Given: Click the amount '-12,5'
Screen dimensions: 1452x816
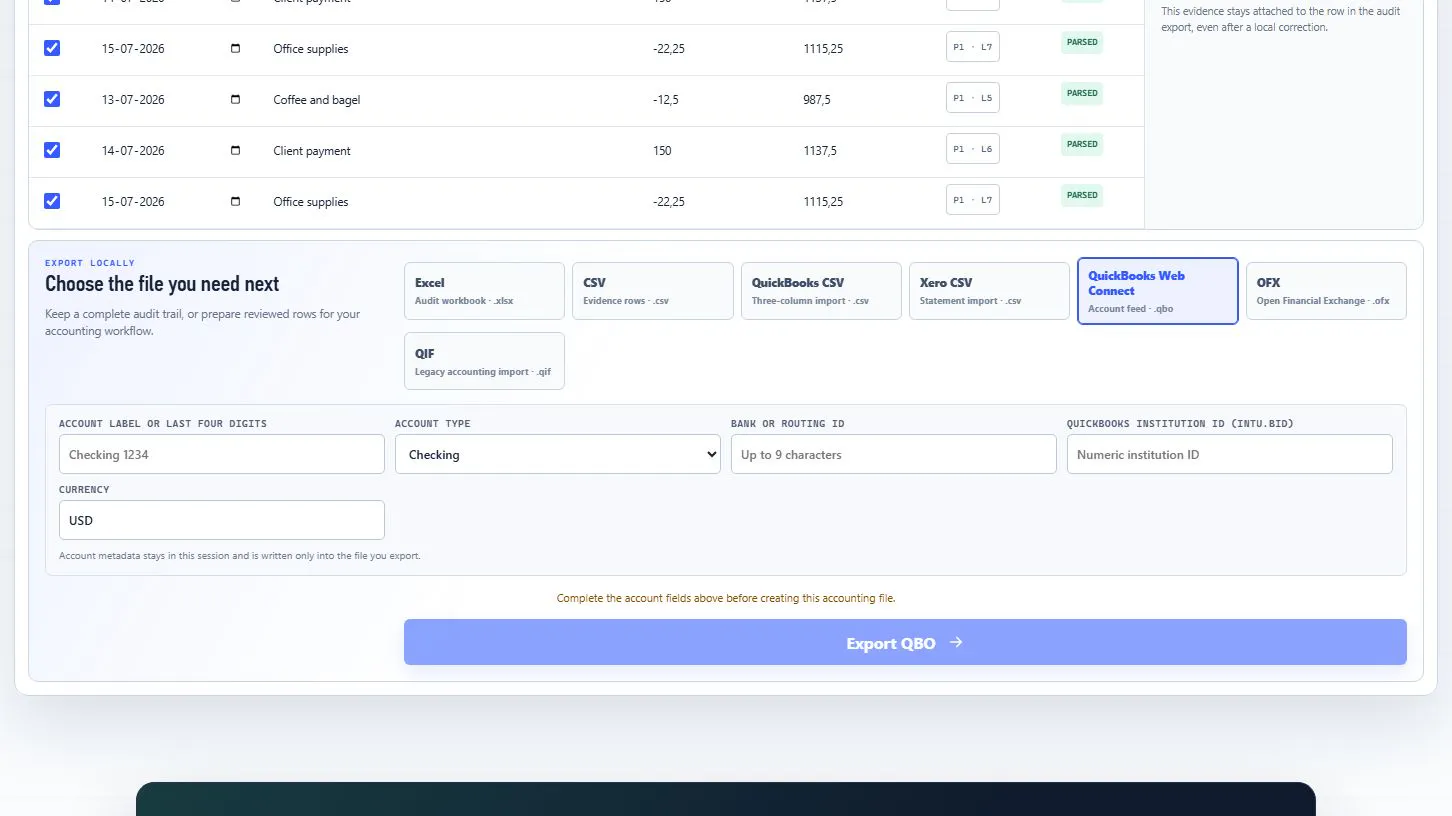Looking at the screenshot, I should pyautogui.click(x=665, y=100).
